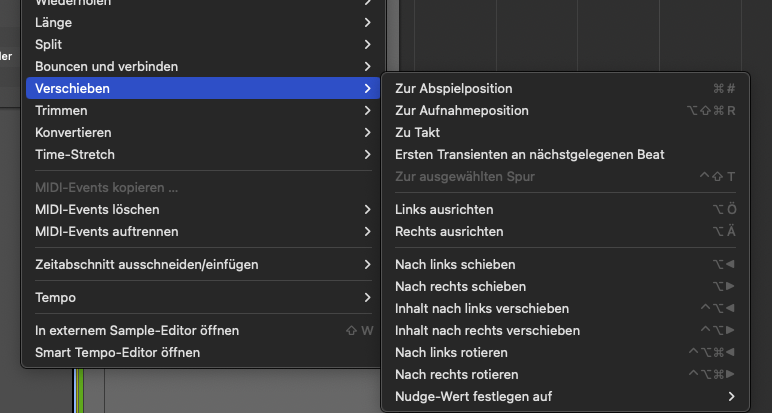Choose Inhalt nach rechts verschieben

tap(565, 330)
